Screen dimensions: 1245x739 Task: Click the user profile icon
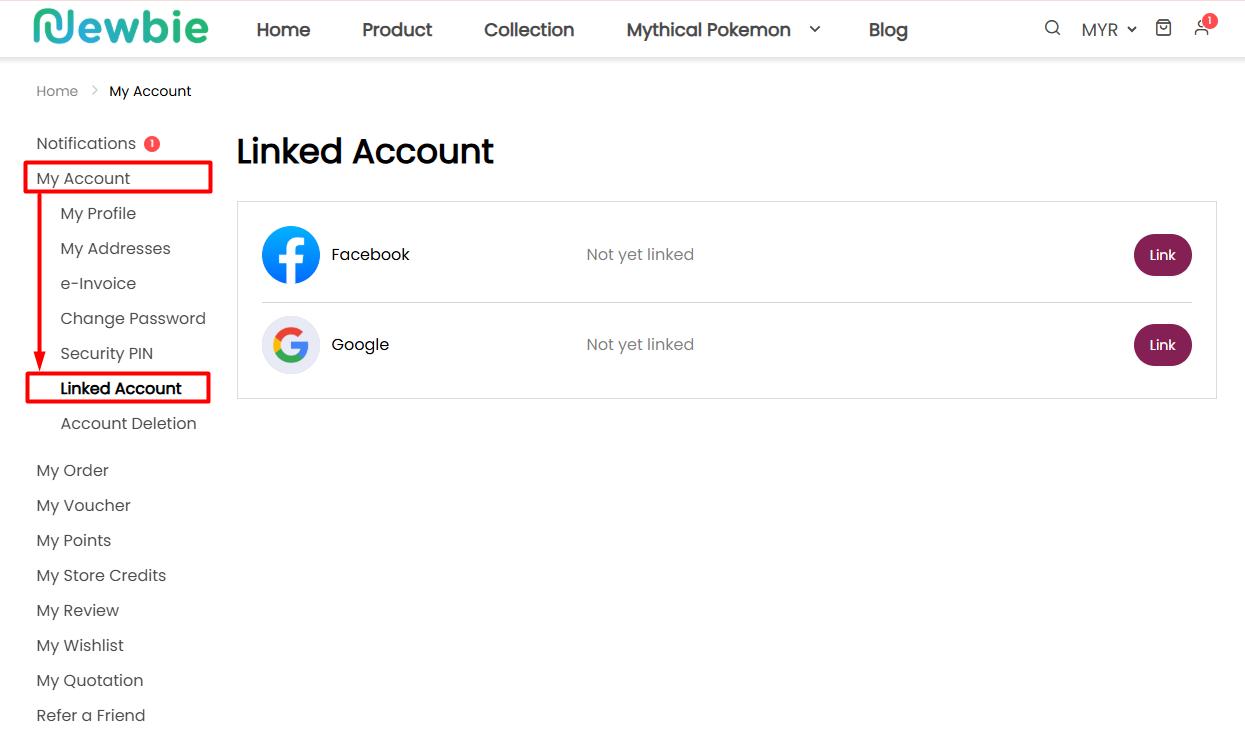point(1202,28)
